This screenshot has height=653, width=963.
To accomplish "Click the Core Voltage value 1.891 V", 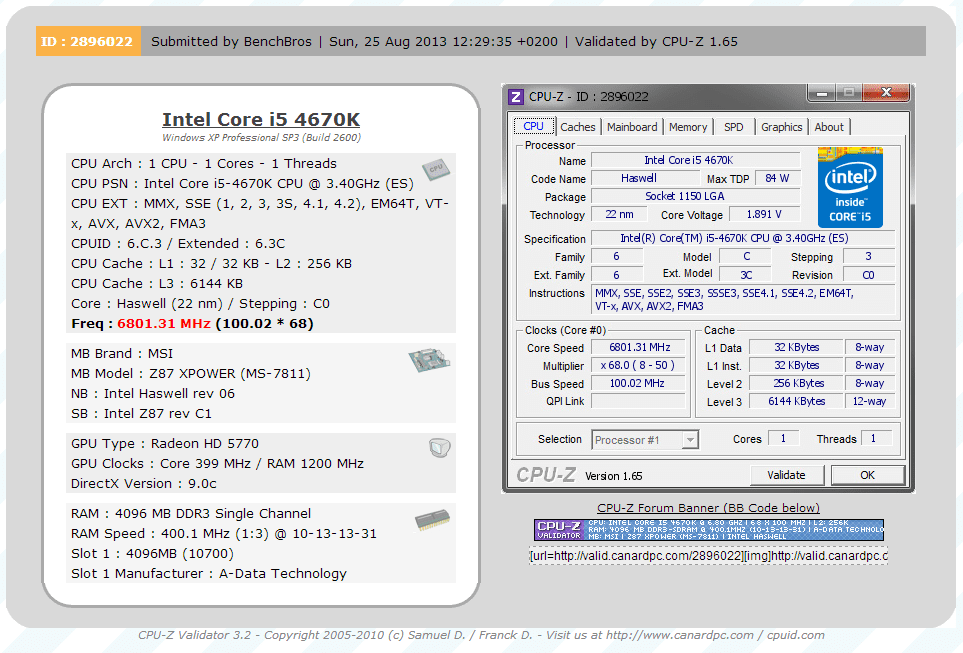I will tap(764, 214).
